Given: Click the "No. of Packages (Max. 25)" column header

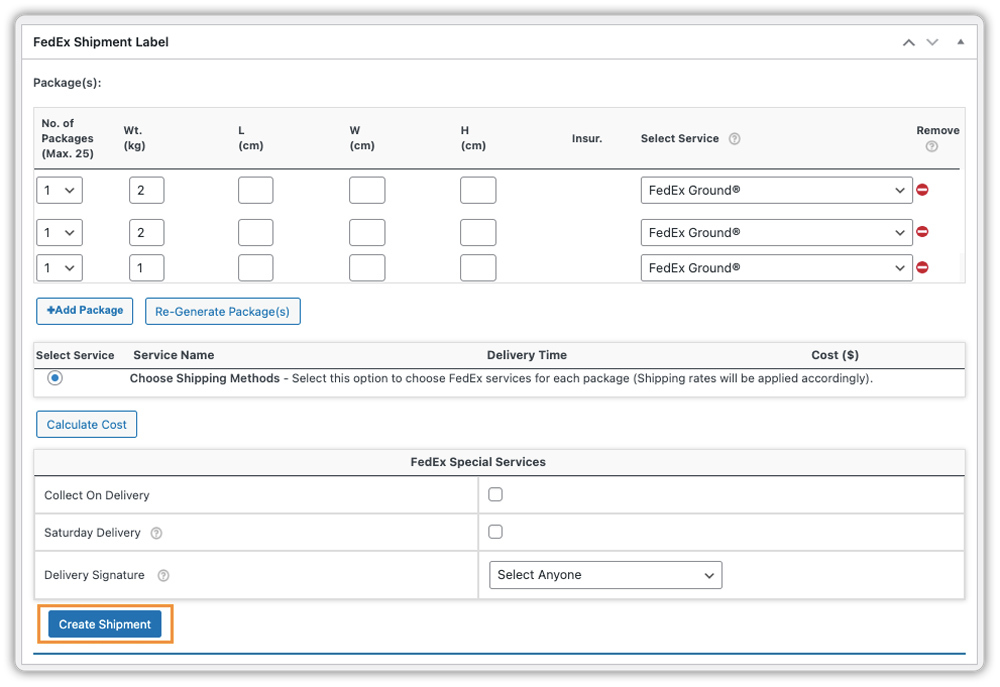Looking at the screenshot, I should tap(68, 138).
